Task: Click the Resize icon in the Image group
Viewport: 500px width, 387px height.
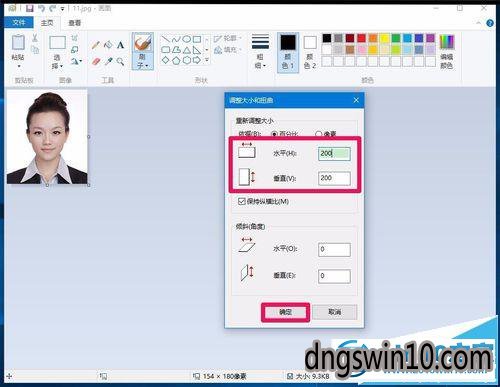Action: (x=75, y=50)
